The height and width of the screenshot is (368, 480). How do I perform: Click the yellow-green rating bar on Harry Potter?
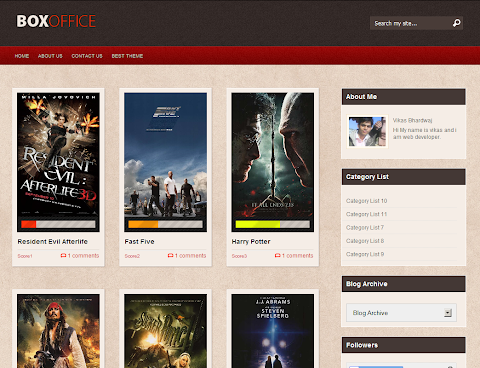coord(258,224)
